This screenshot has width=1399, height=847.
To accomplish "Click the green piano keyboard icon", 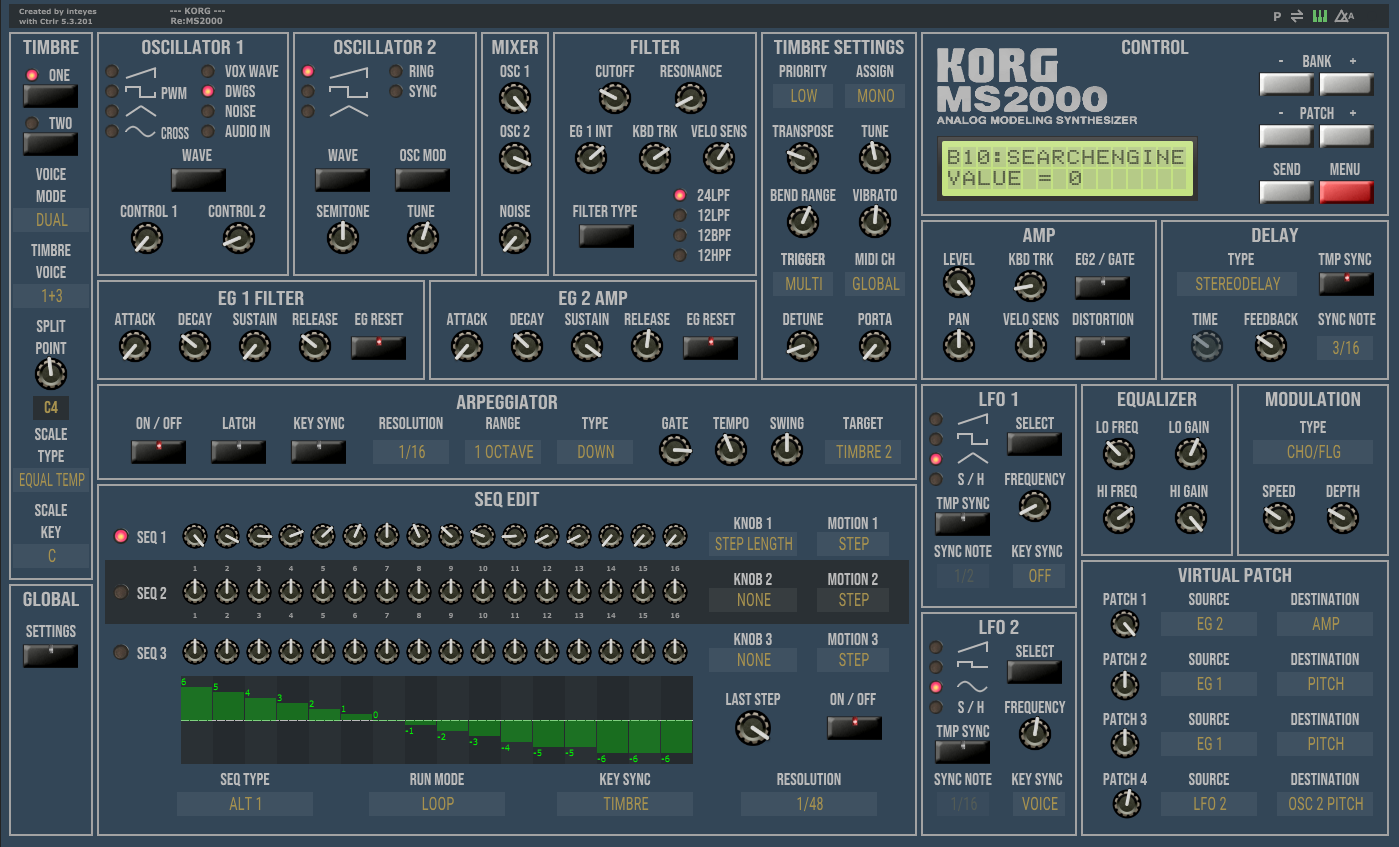I will click(x=1320, y=16).
